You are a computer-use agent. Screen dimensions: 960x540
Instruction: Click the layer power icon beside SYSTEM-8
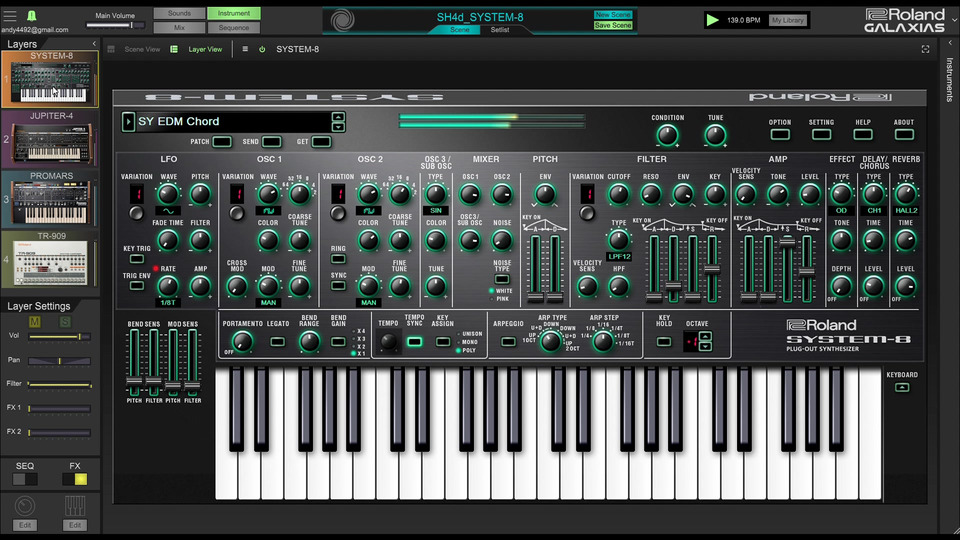click(262, 49)
